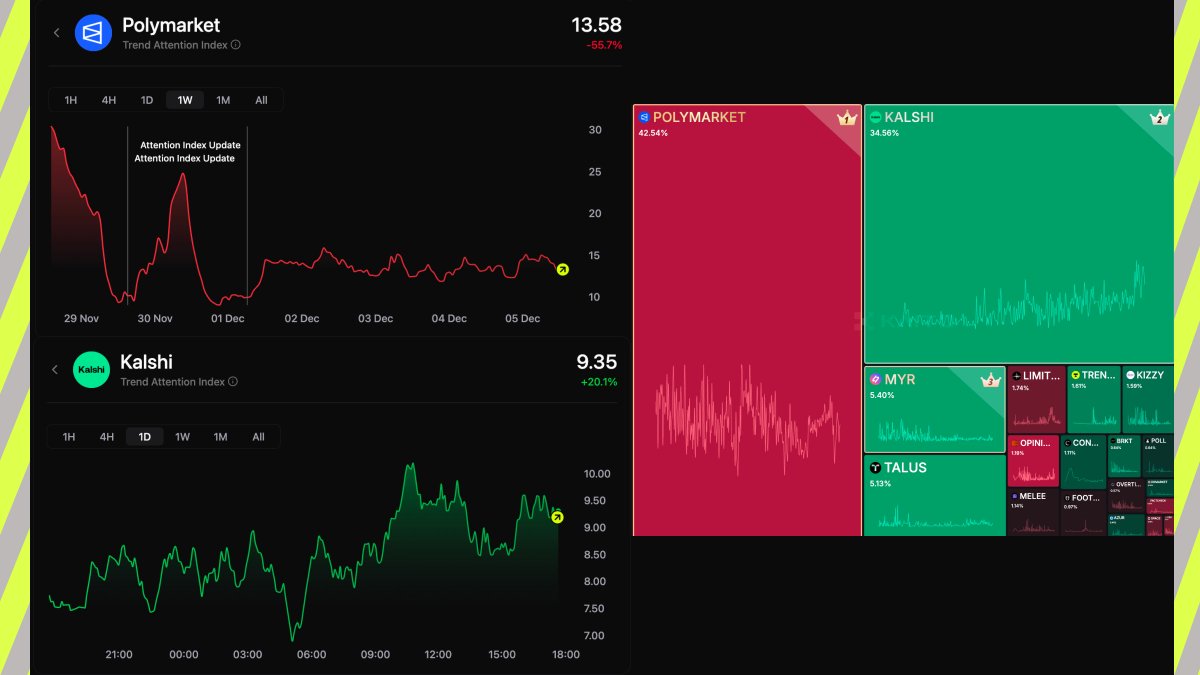1200x675 pixels.
Task: Click the MELEE tile logo icon
Action: coord(1015,496)
